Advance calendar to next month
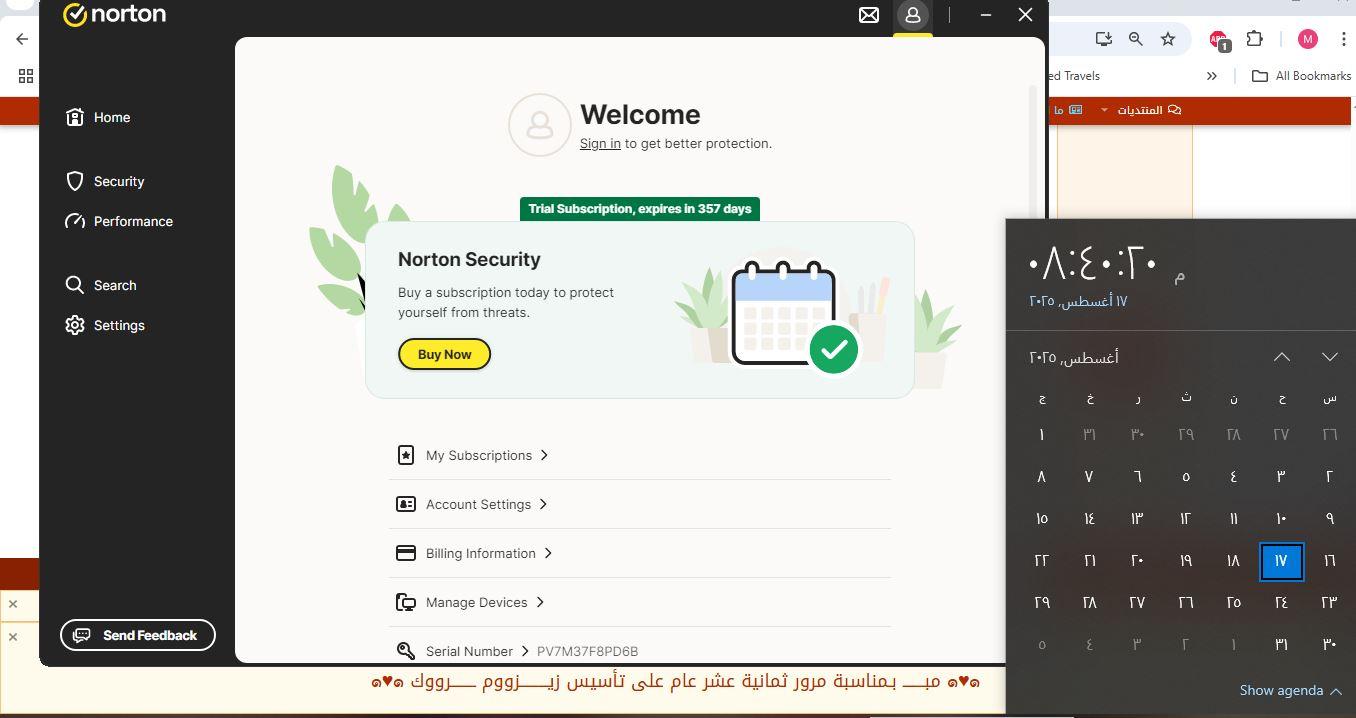Screen dimensions: 1356x718 pos(1329,357)
